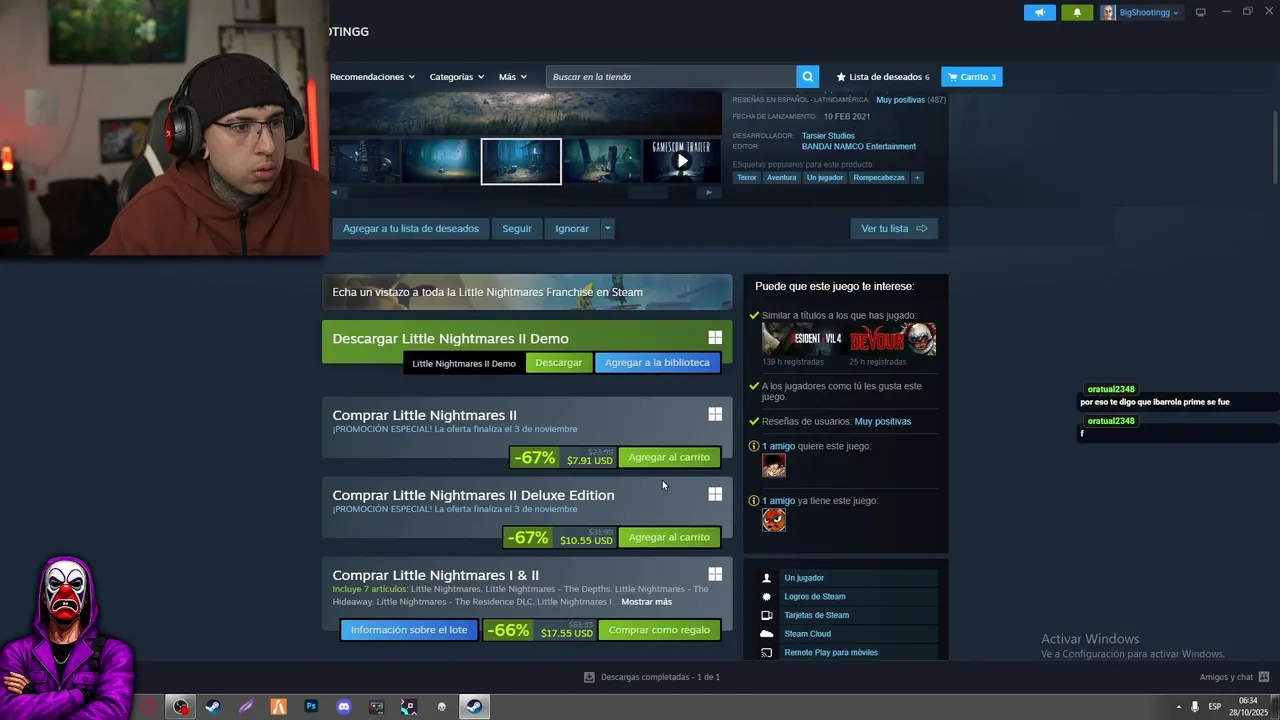The width and height of the screenshot is (1280, 720).
Task: Open the arrow dropdown next to Ignorar
Action: [x=607, y=229]
